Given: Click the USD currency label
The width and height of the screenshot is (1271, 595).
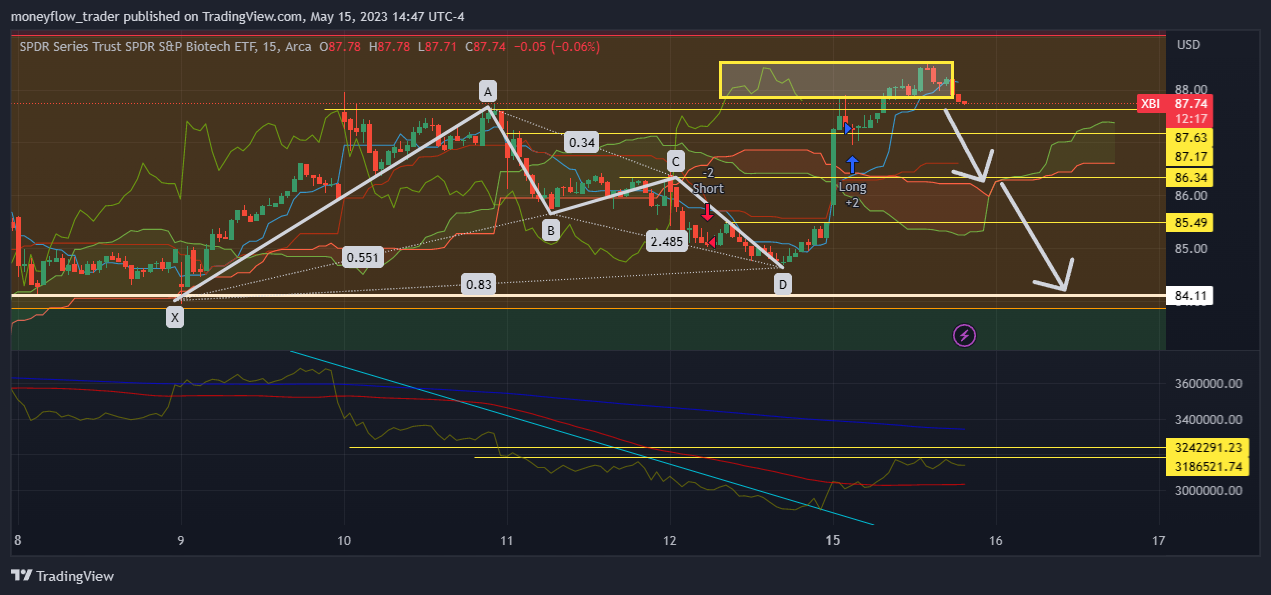Looking at the screenshot, I should 1188,45.
